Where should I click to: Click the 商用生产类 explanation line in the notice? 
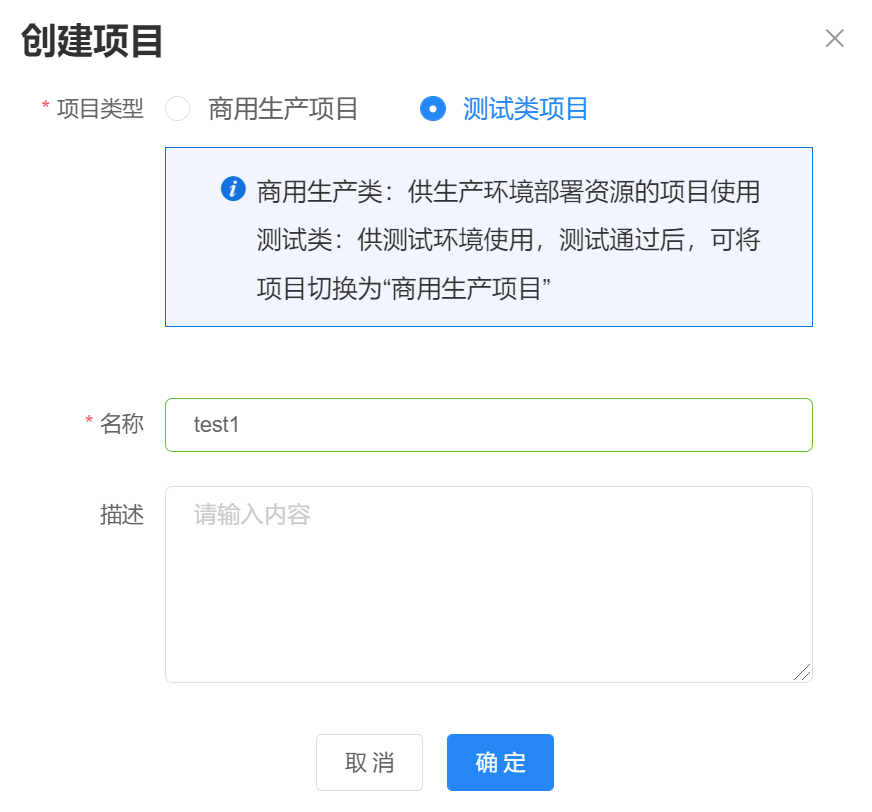click(x=508, y=190)
